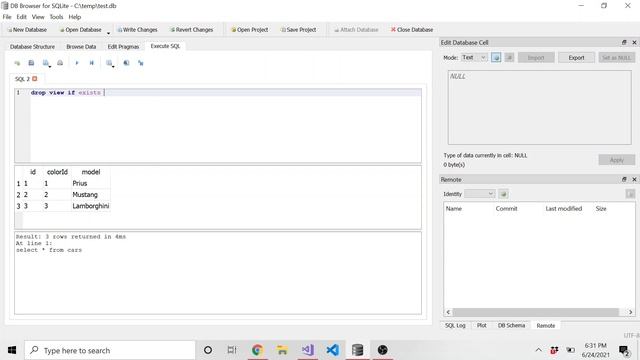The width and height of the screenshot is (640, 360).
Task: Click the Name column header in Remote
Action: point(454,209)
